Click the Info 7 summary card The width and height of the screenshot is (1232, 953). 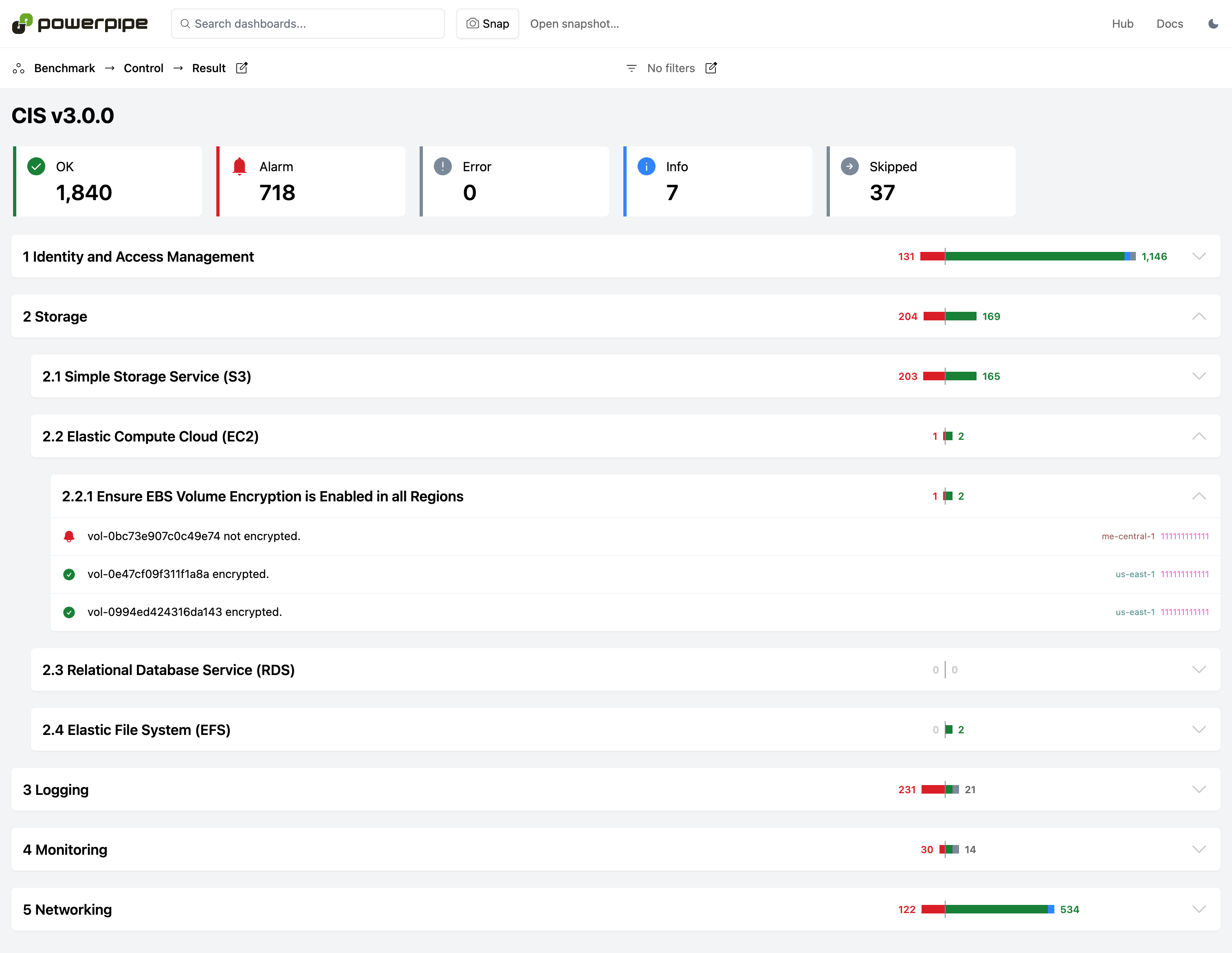[x=717, y=181]
